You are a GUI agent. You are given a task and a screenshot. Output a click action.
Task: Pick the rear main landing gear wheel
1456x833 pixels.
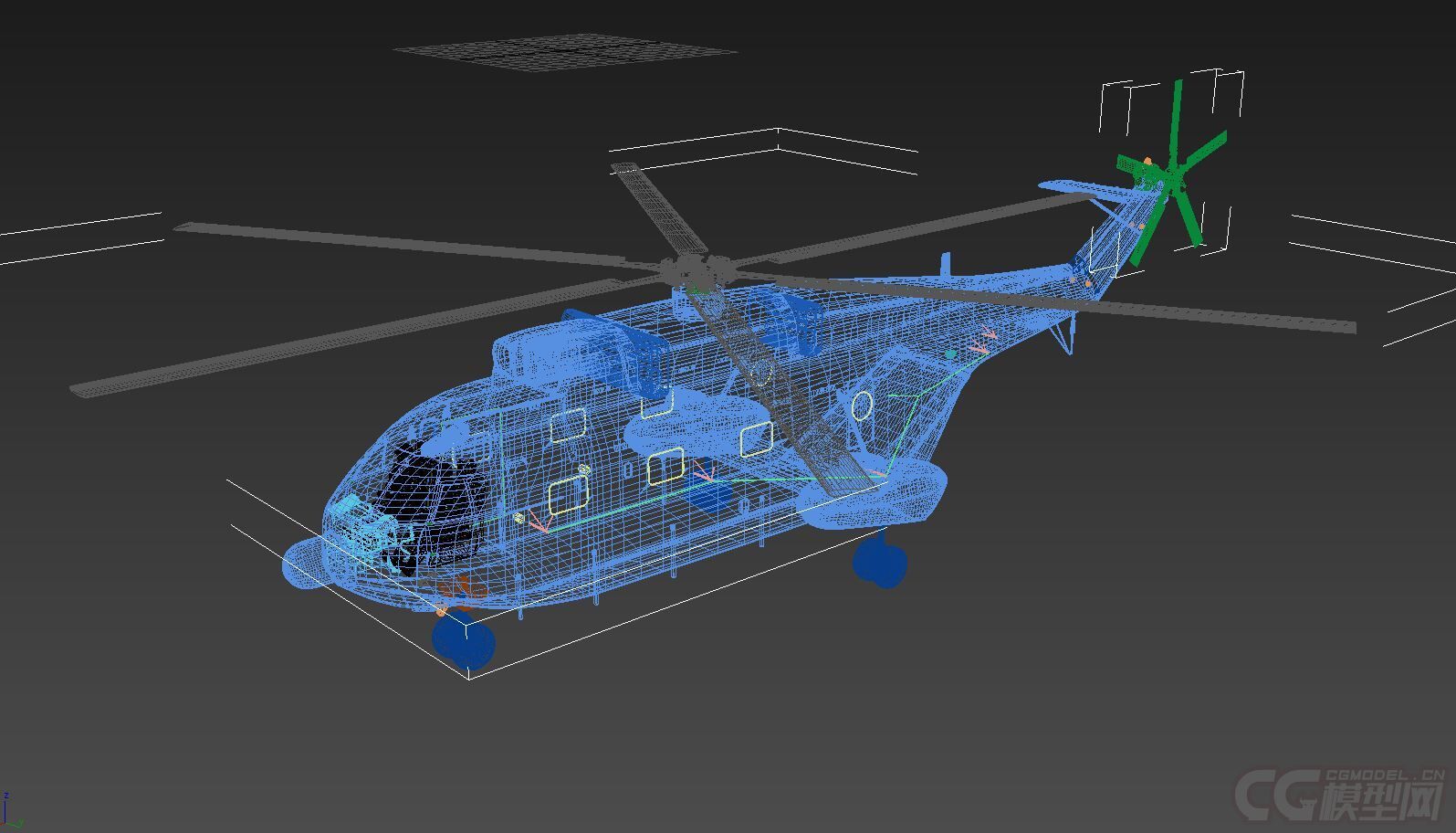tap(880, 559)
